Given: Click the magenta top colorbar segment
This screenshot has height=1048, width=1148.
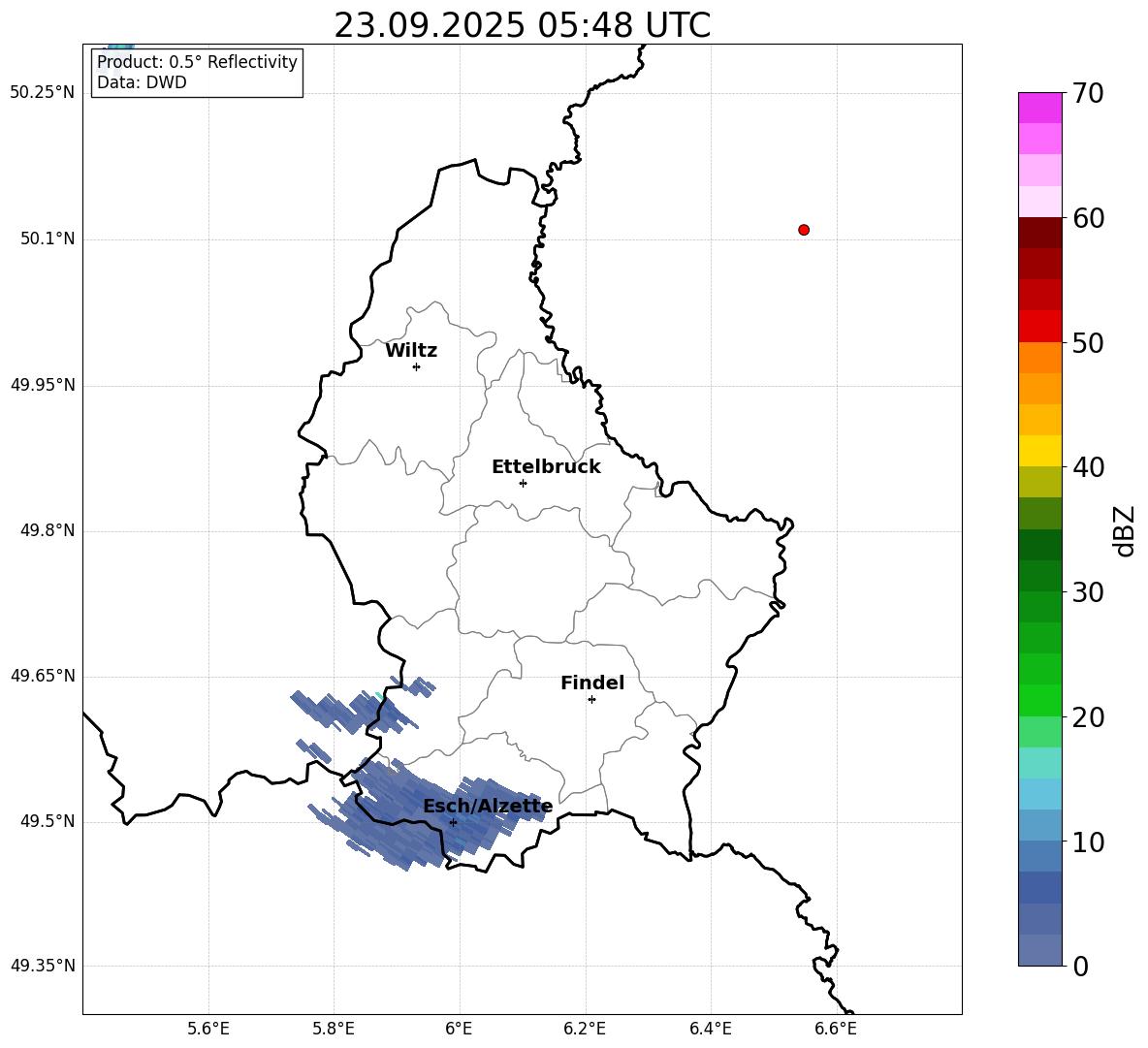Looking at the screenshot, I should click(x=1040, y=108).
